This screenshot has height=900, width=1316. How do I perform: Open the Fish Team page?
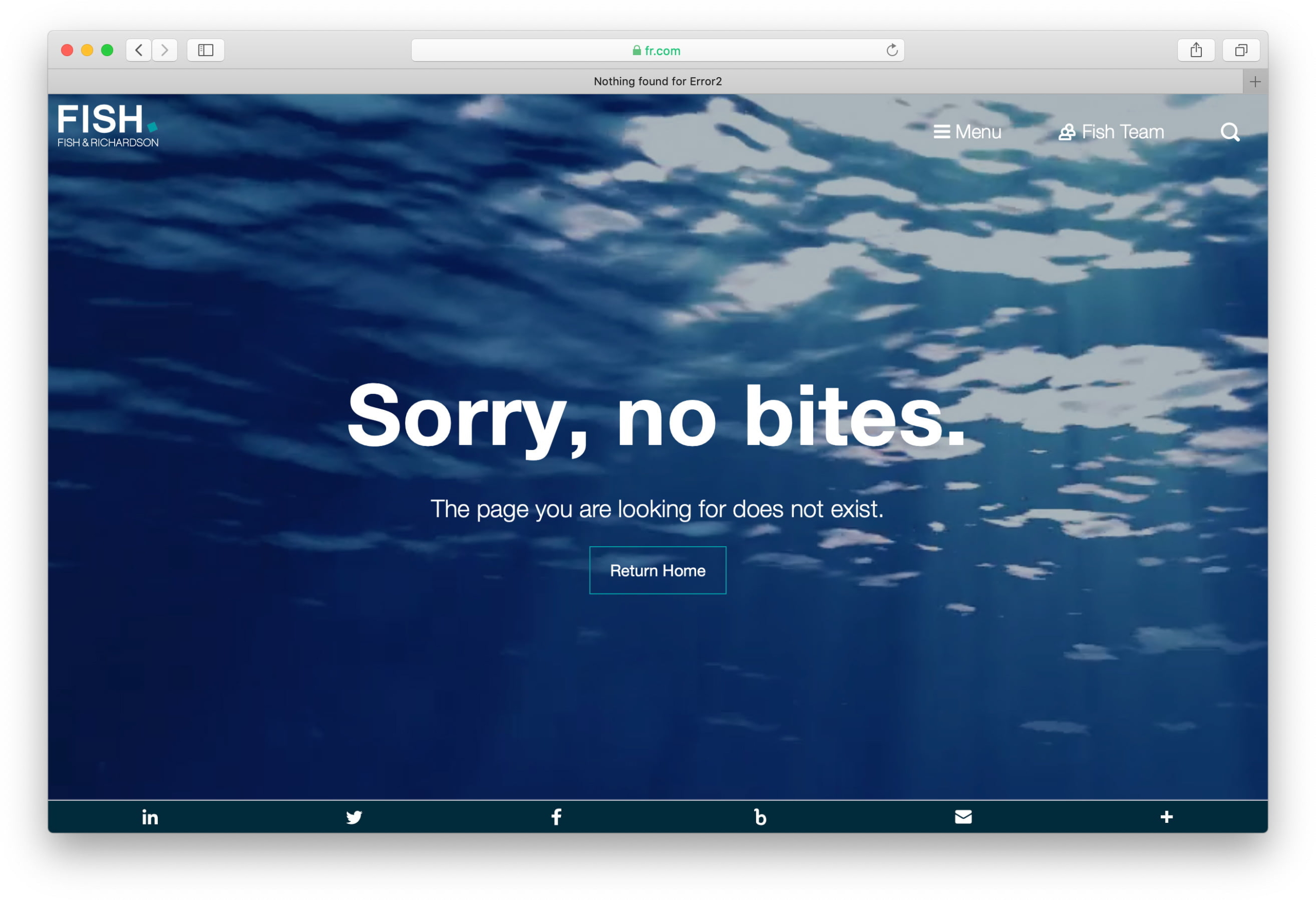click(x=1111, y=132)
